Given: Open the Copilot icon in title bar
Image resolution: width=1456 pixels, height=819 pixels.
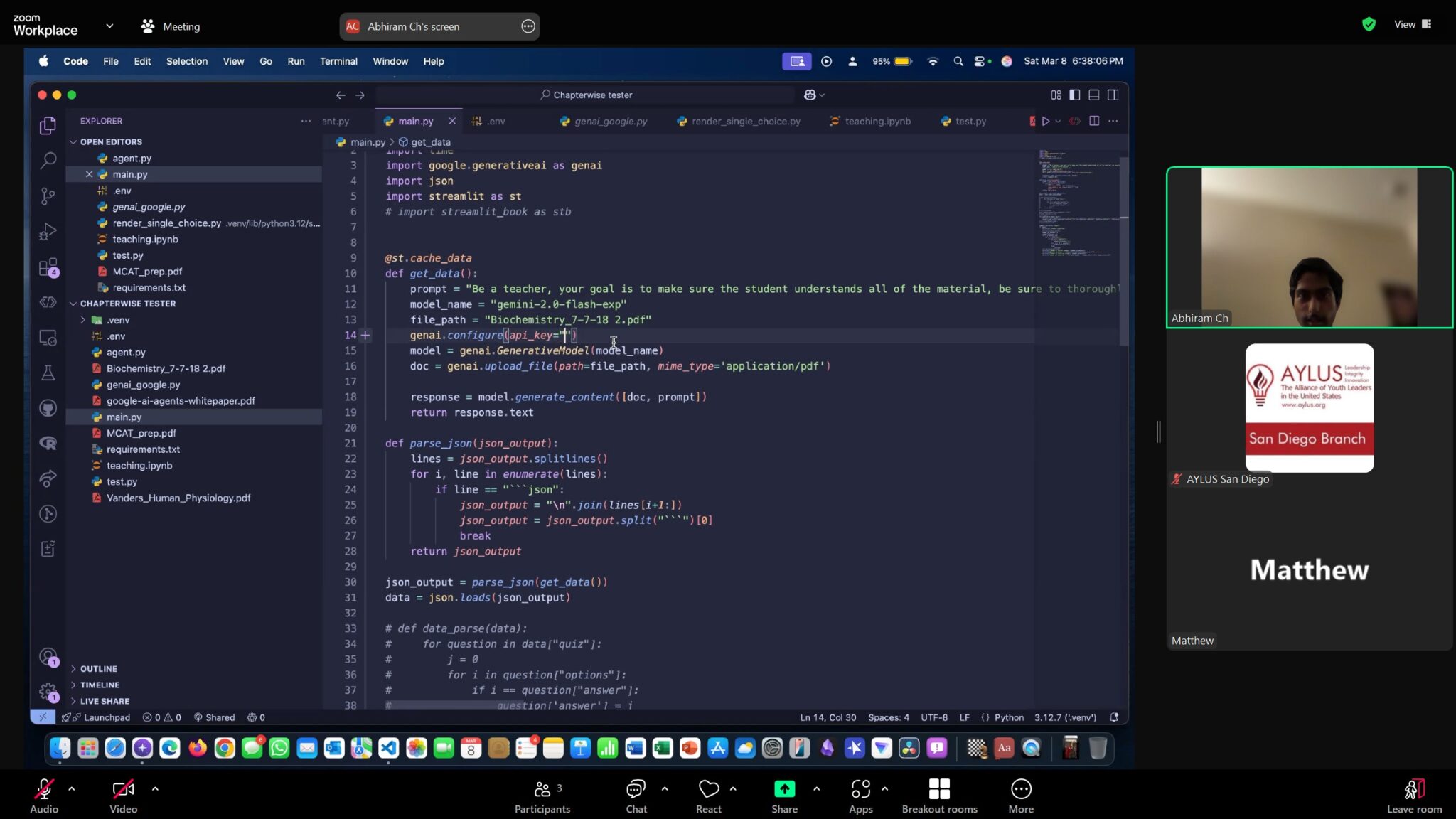Looking at the screenshot, I should click(x=810, y=95).
